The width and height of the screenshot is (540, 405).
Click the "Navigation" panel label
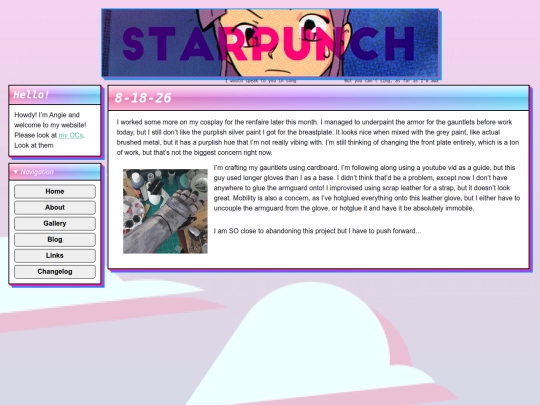[x=37, y=172]
